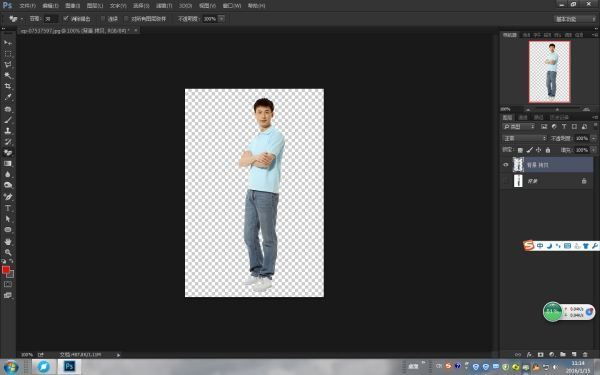Select the Rectangular Marquee tool

pos(8,54)
